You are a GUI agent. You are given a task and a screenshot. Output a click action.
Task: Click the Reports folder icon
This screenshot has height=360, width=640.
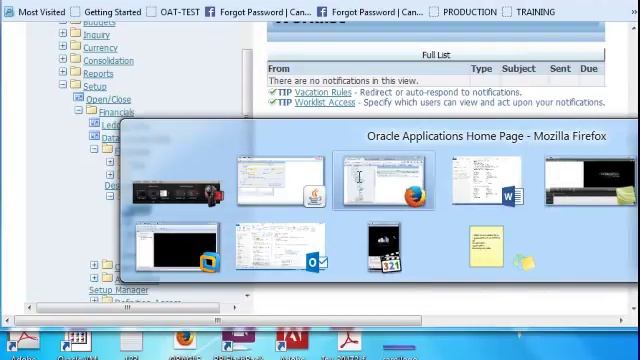(x=76, y=71)
